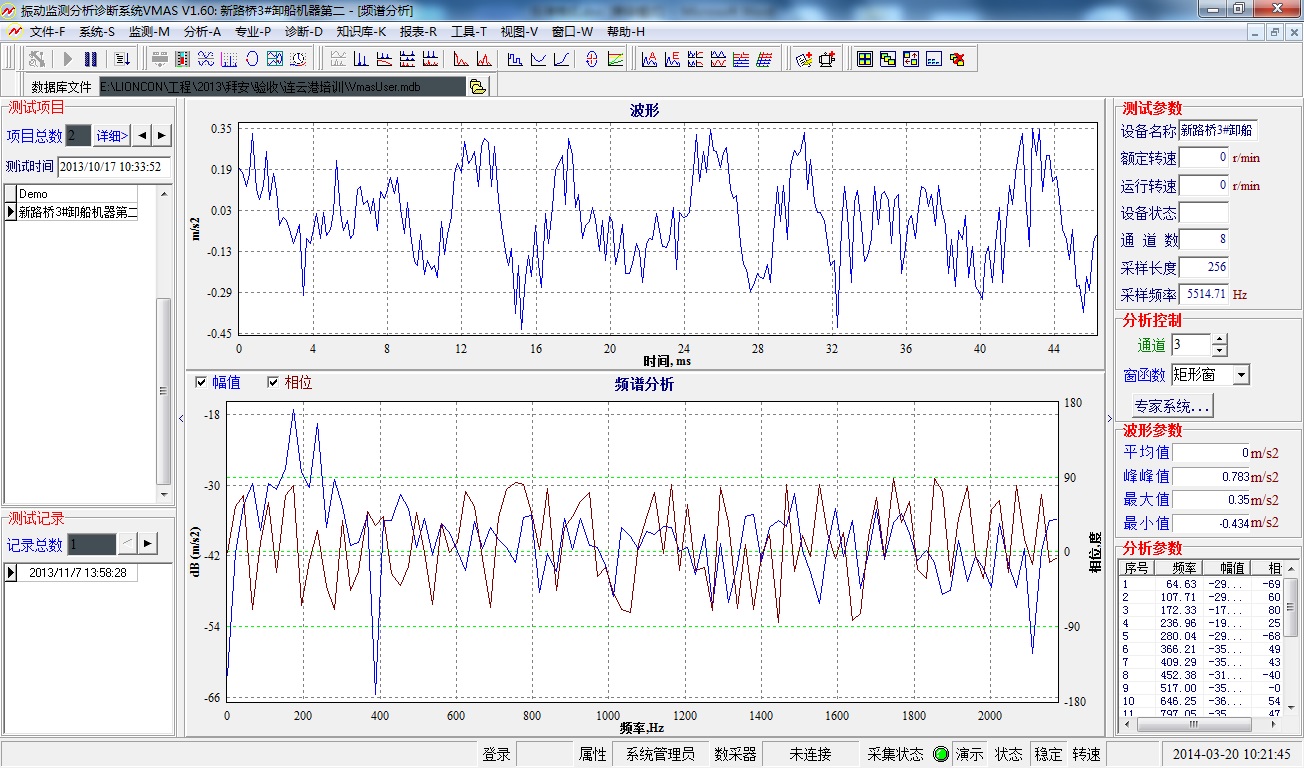Click the cascade windows toolbar icon

(x=888, y=59)
